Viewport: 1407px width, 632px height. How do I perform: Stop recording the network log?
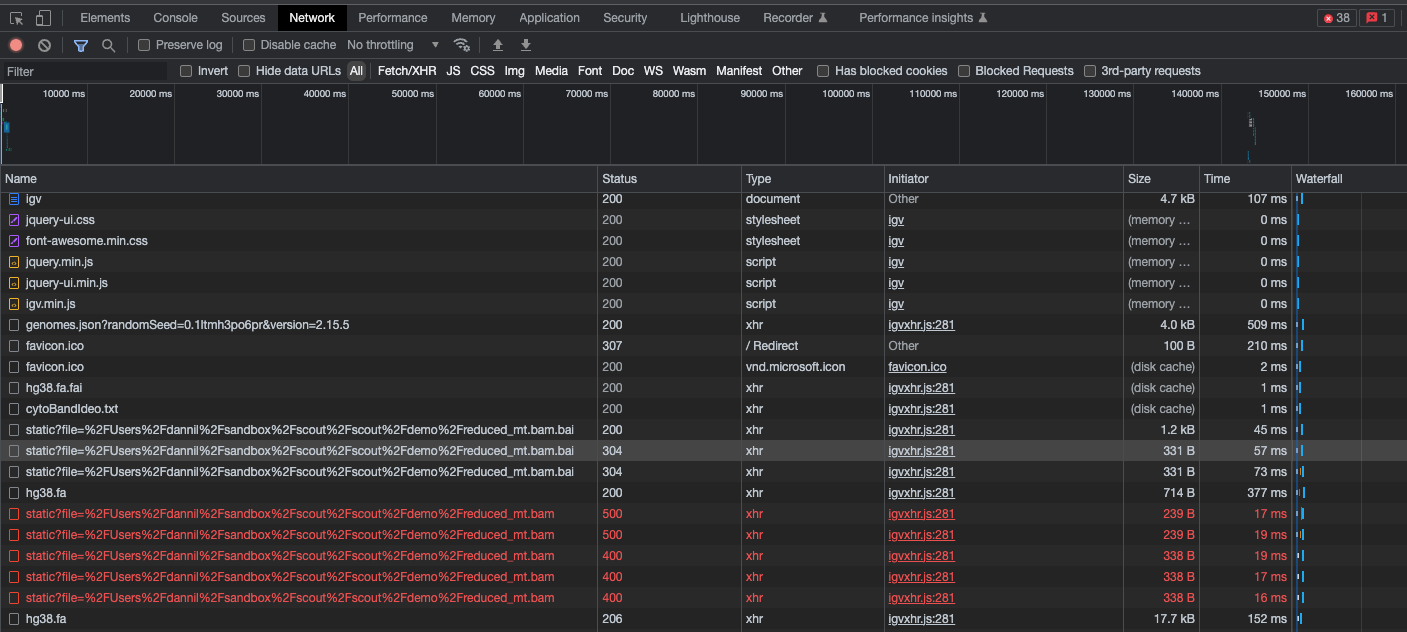(14, 44)
